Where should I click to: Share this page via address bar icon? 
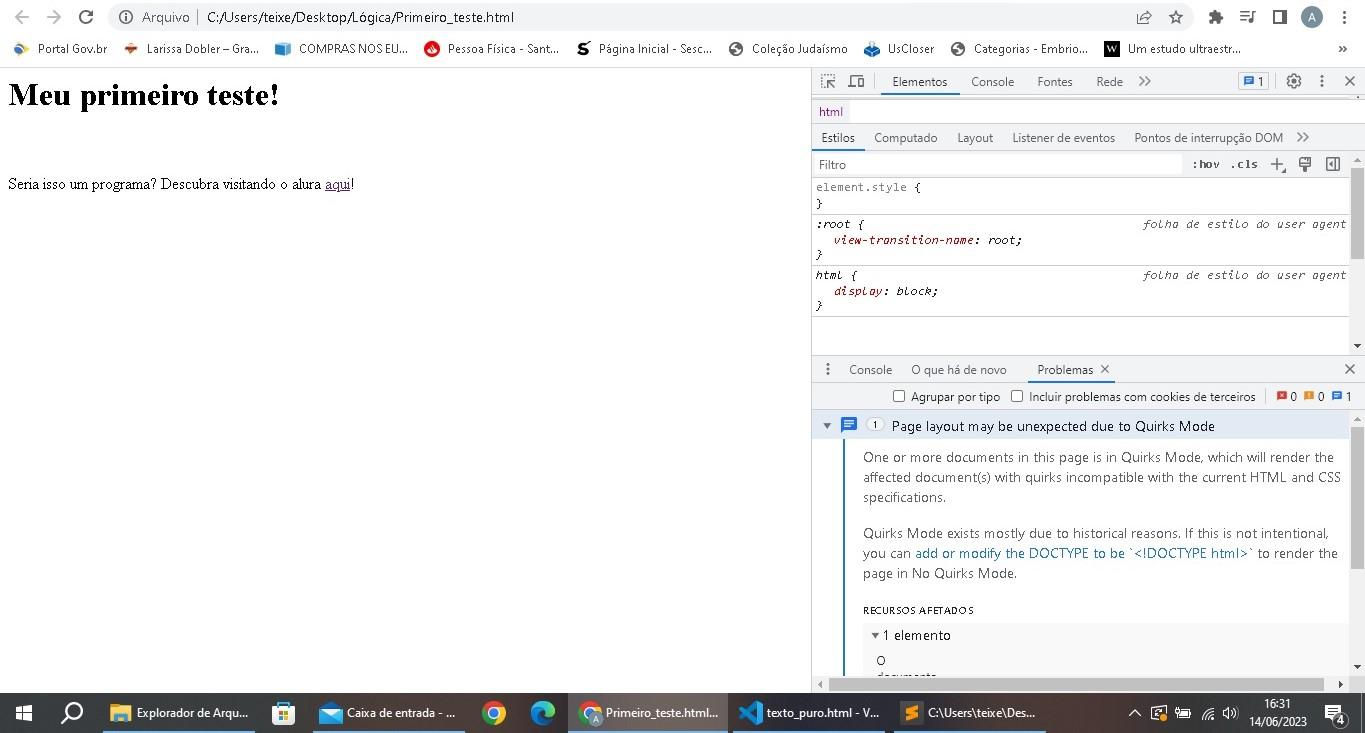1144,17
